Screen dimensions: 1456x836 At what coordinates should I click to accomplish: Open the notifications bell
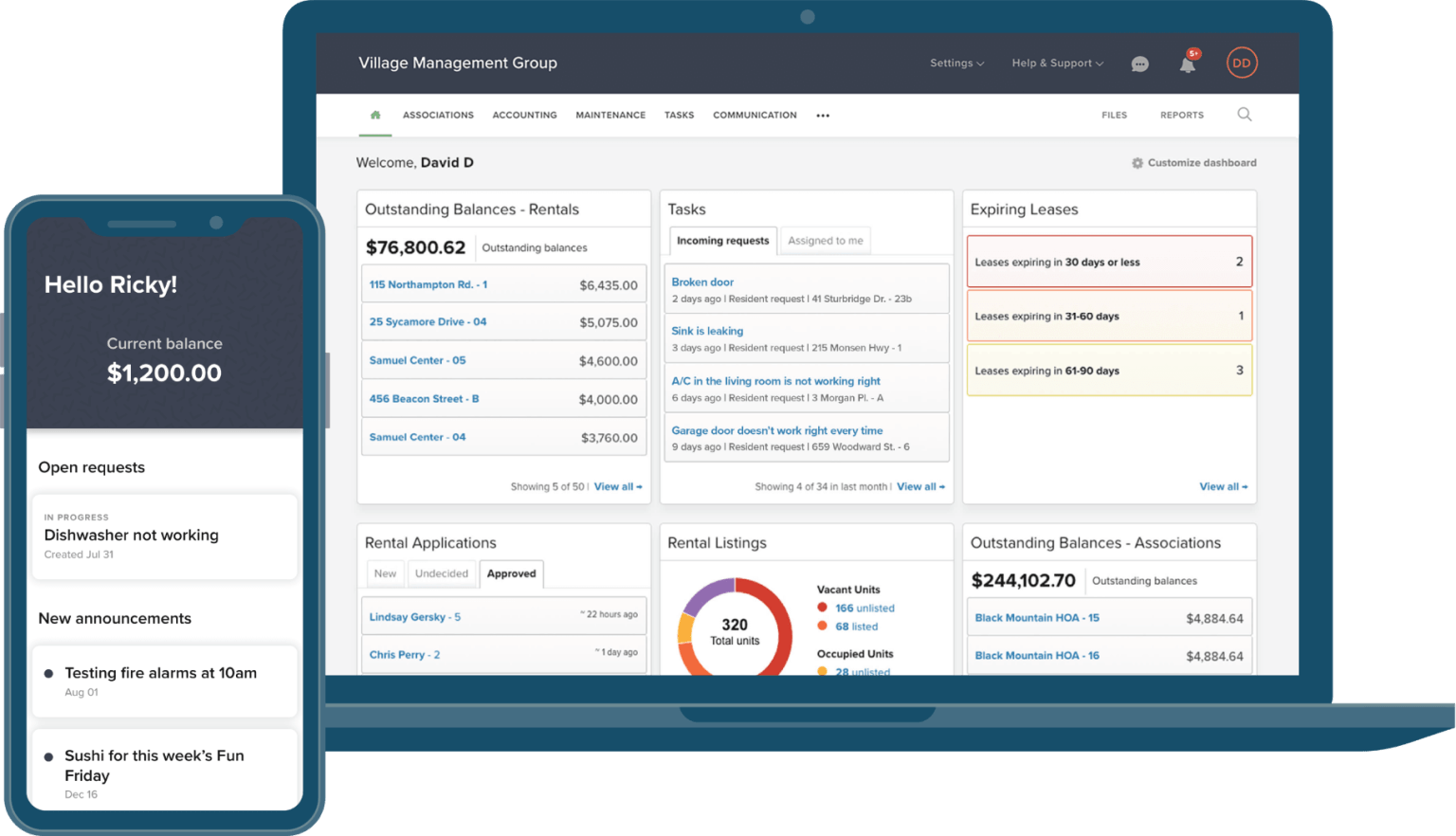1188,64
